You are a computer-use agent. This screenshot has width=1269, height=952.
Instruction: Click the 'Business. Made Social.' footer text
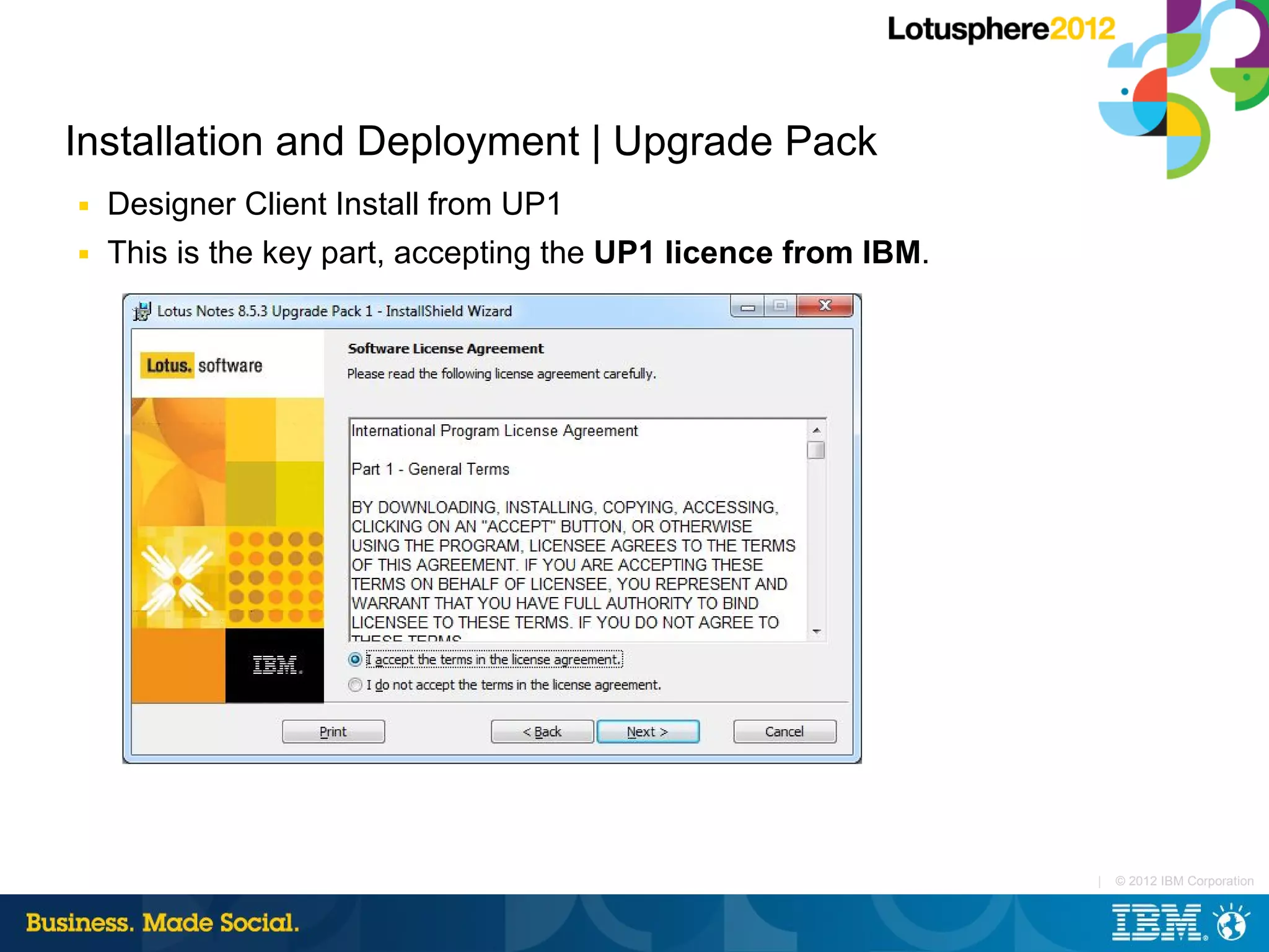pyautogui.click(x=162, y=923)
